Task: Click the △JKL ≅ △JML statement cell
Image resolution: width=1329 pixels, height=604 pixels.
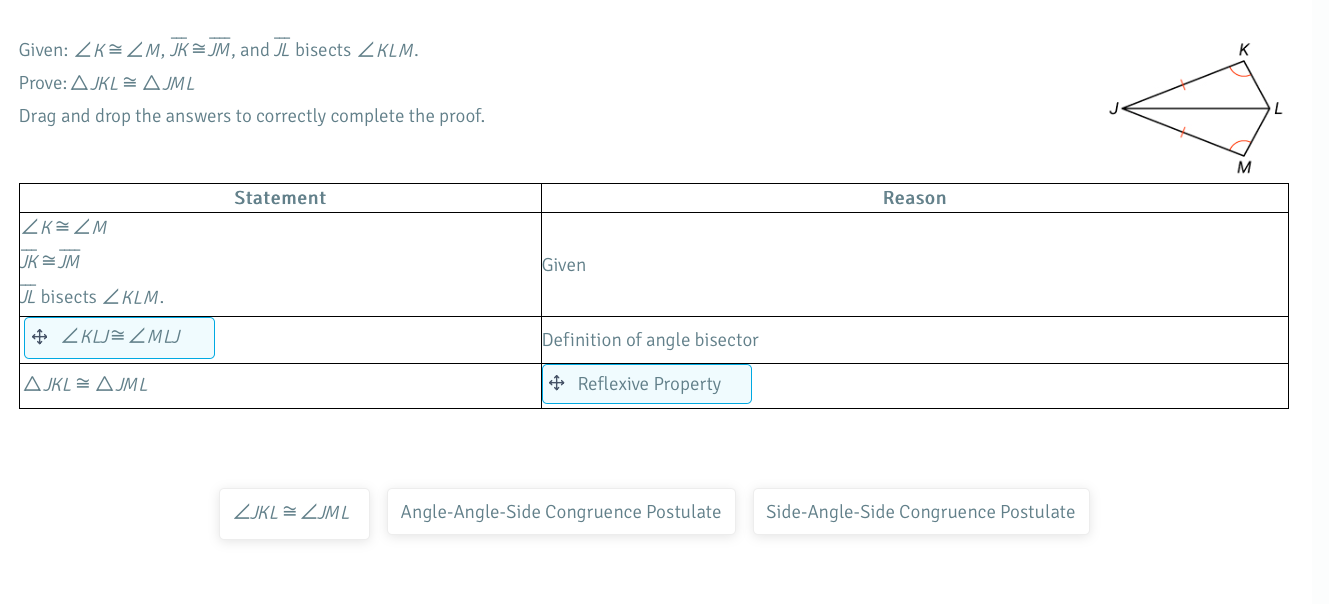Action: coord(85,383)
